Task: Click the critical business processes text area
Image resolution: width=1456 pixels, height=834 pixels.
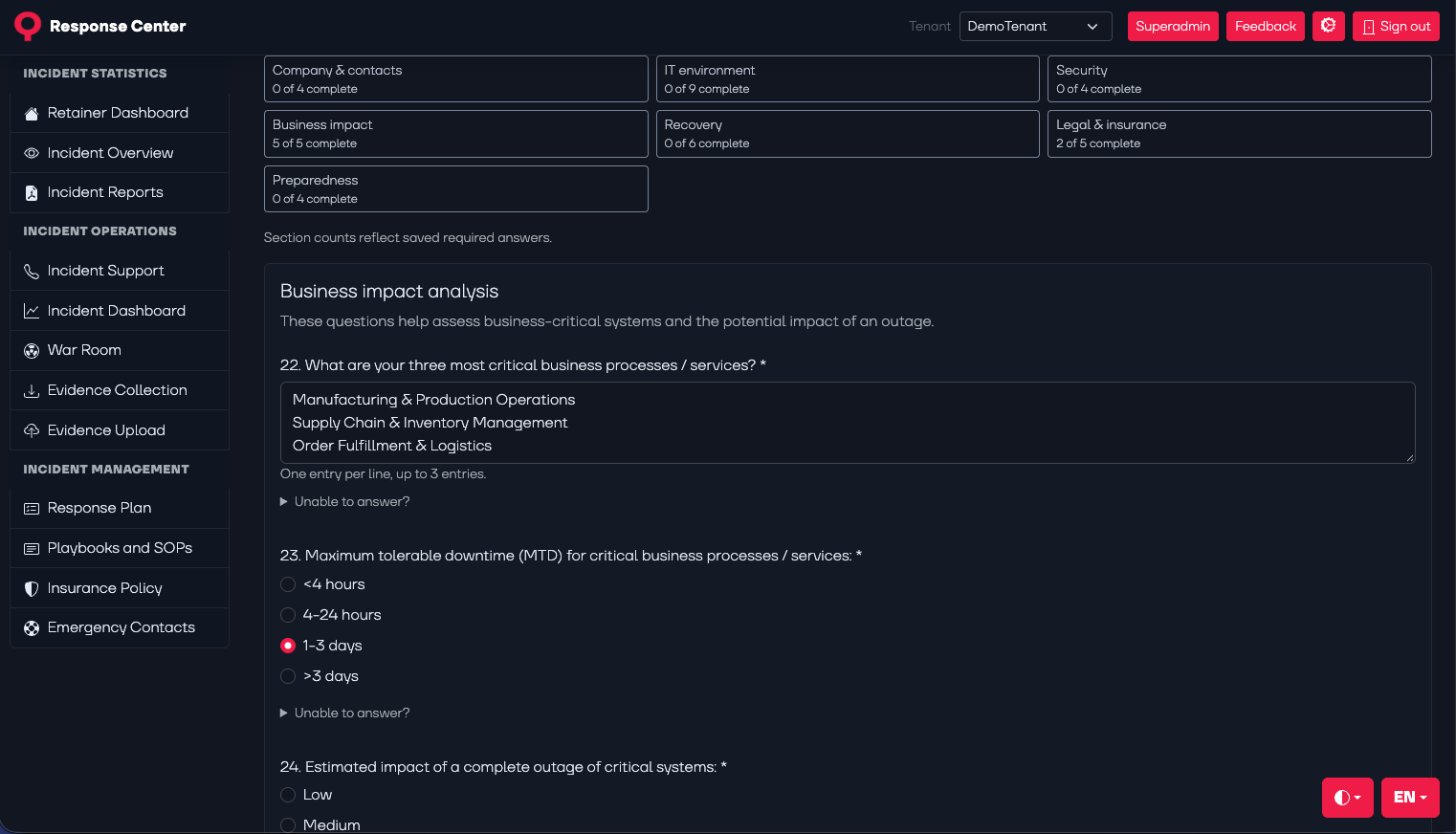Action: (x=848, y=423)
